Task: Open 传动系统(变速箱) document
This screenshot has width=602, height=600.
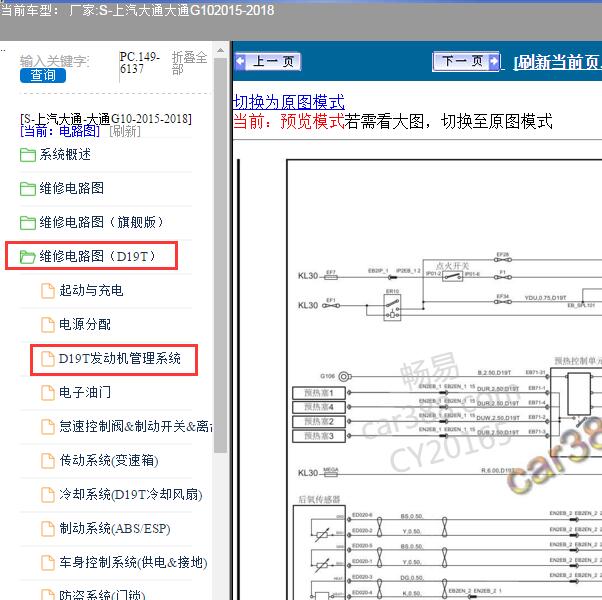Action: pyautogui.click(x=109, y=460)
